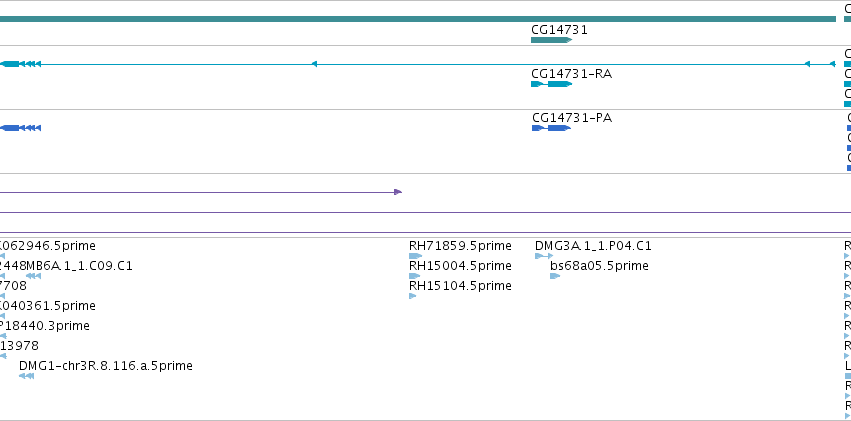Select the dark blue CDS glyph at left
Image resolution: width=851 pixels, height=421 pixels.
20,128
